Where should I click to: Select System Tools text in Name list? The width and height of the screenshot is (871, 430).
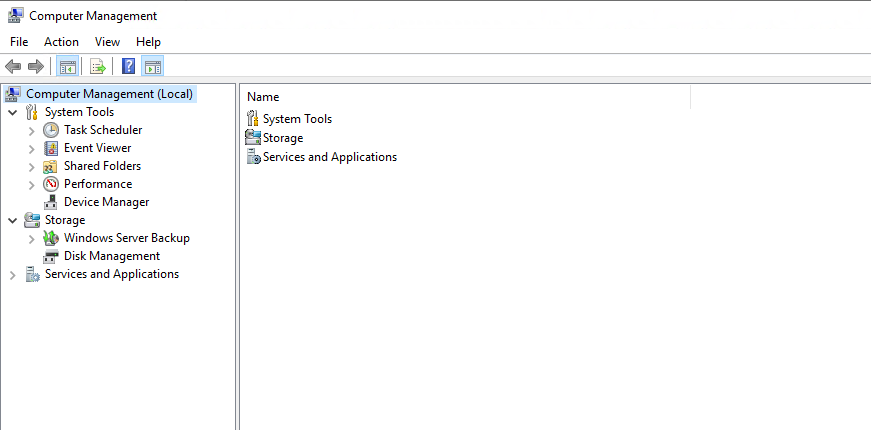click(x=298, y=119)
